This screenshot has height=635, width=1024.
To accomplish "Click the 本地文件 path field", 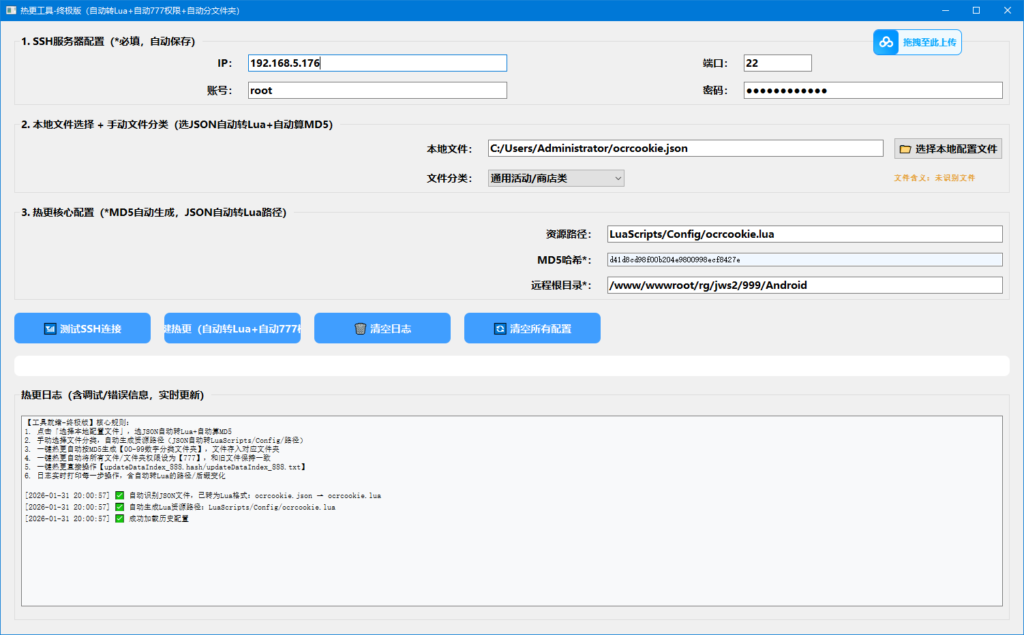I will (x=685, y=148).
